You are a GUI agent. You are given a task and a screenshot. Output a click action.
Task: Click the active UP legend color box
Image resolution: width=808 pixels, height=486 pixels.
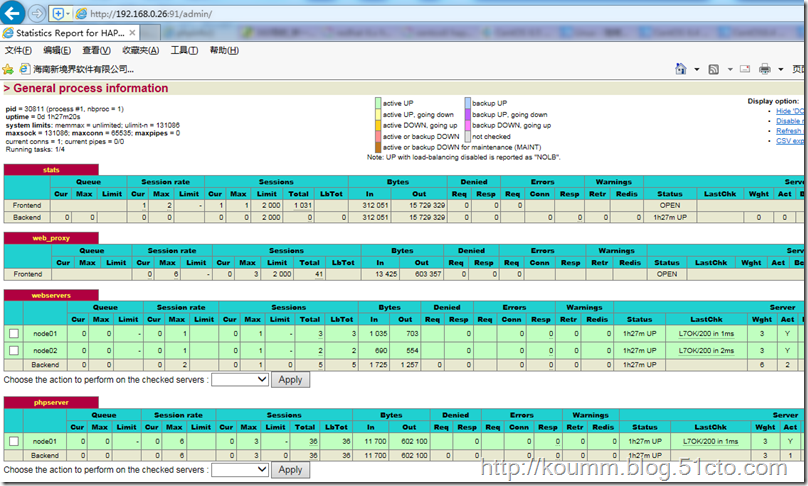coord(378,103)
